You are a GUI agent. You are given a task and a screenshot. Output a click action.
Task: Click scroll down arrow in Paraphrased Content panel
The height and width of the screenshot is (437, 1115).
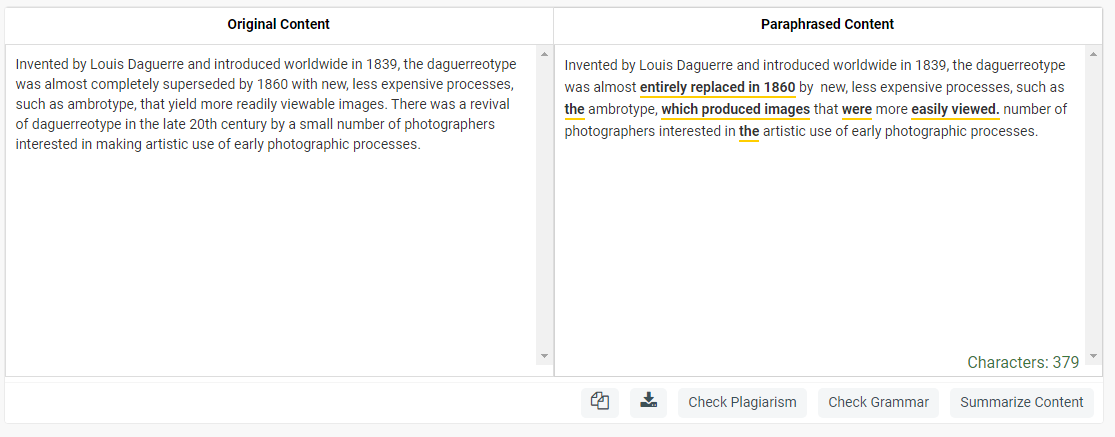click(1093, 356)
